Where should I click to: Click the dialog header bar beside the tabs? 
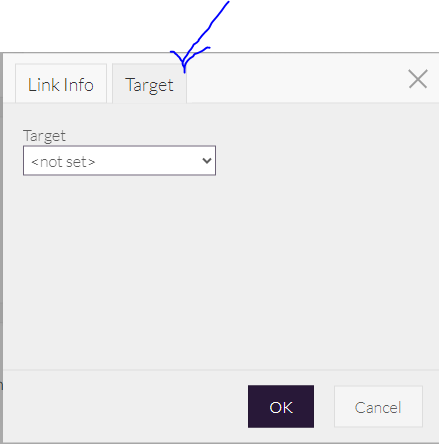tap(297, 80)
